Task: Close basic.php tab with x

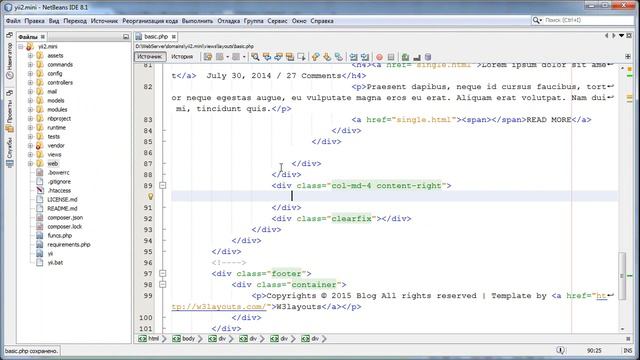Action: click(174, 37)
